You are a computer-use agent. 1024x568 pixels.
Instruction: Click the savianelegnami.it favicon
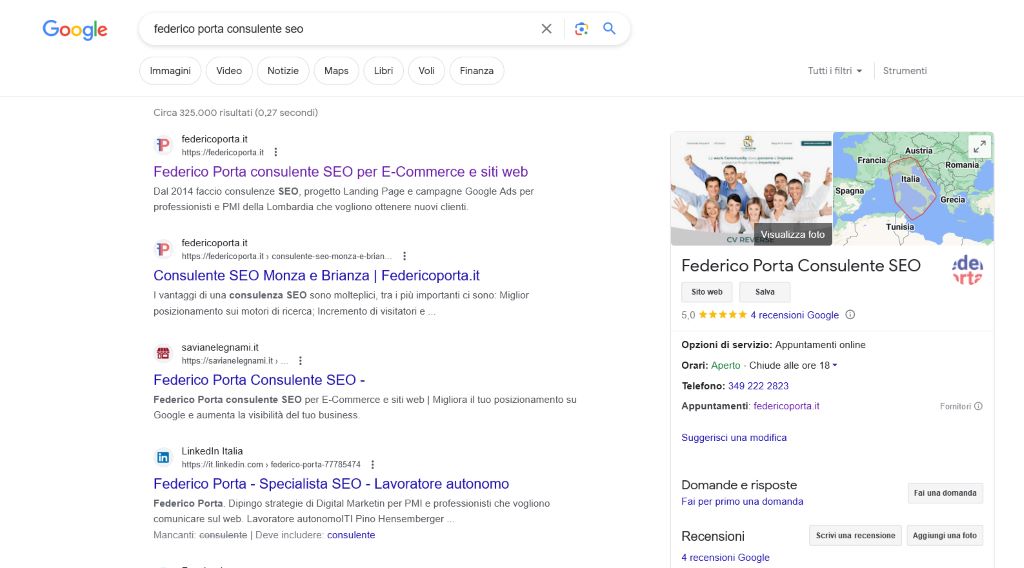[163, 353]
